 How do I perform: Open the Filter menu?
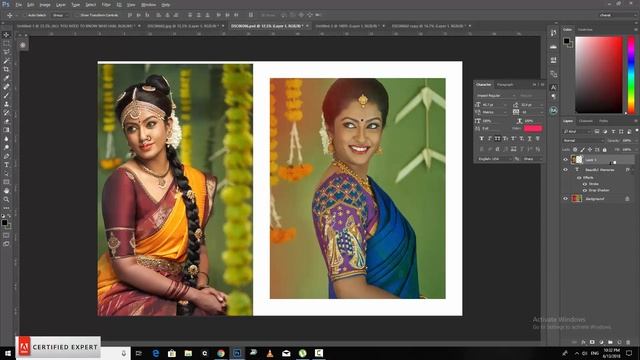pyautogui.click(x=106, y=5)
